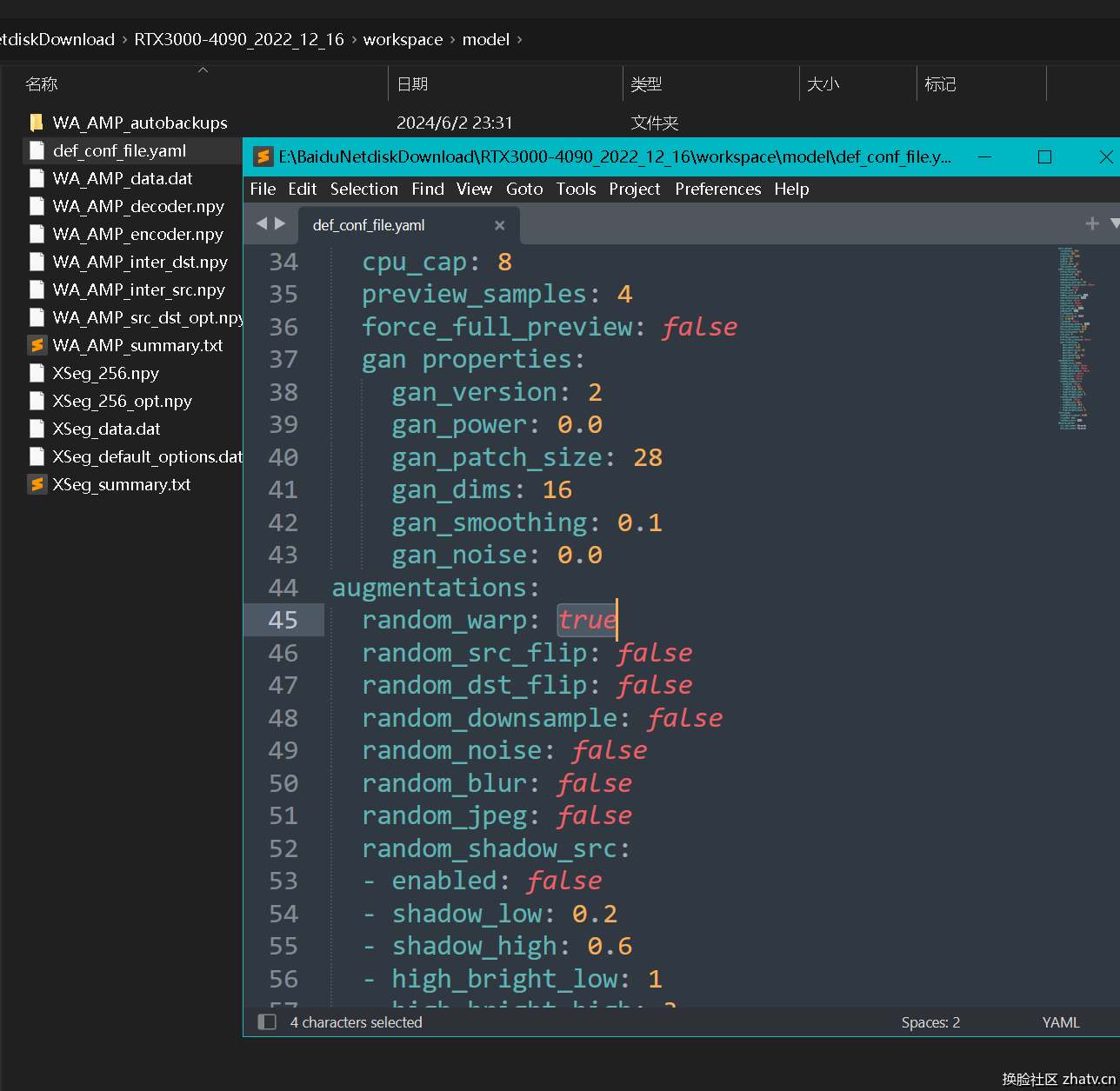The width and height of the screenshot is (1120, 1091).
Task: Click the XSeg_256.npy file icon
Action: (x=37, y=373)
